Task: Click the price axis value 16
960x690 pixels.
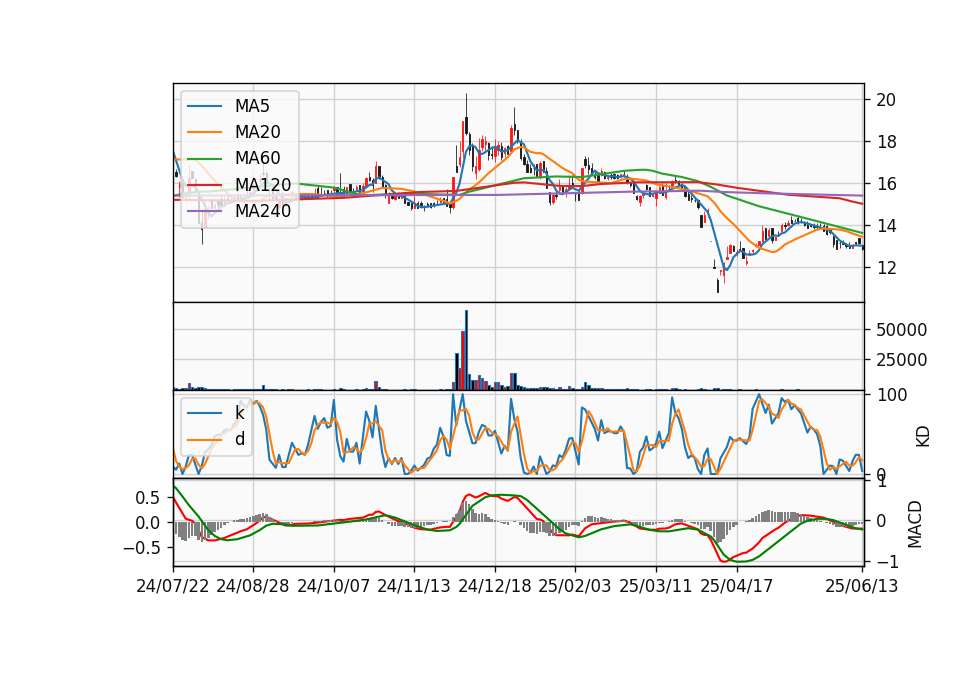Action: coord(886,184)
